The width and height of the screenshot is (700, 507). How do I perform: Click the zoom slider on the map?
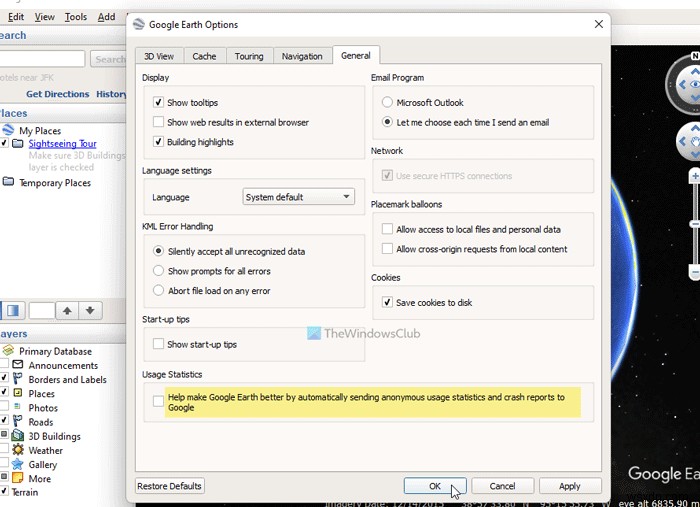tap(694, 225)
